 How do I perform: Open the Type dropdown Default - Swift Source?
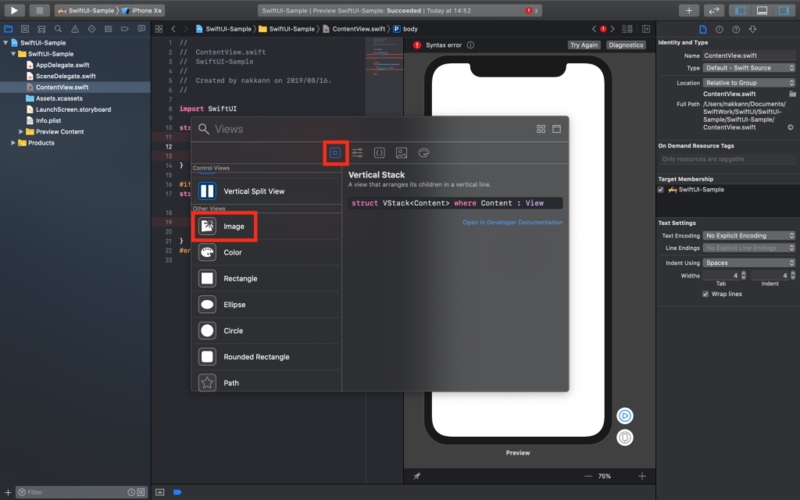coord(749,68)
